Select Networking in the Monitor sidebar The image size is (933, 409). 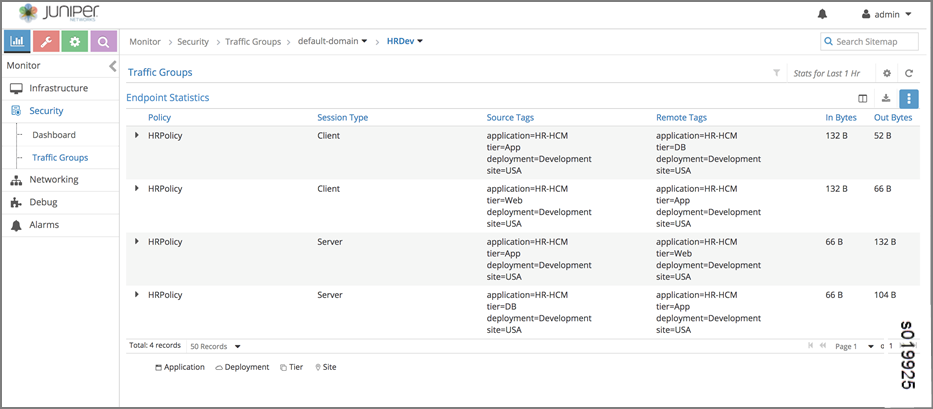point(54,180)
